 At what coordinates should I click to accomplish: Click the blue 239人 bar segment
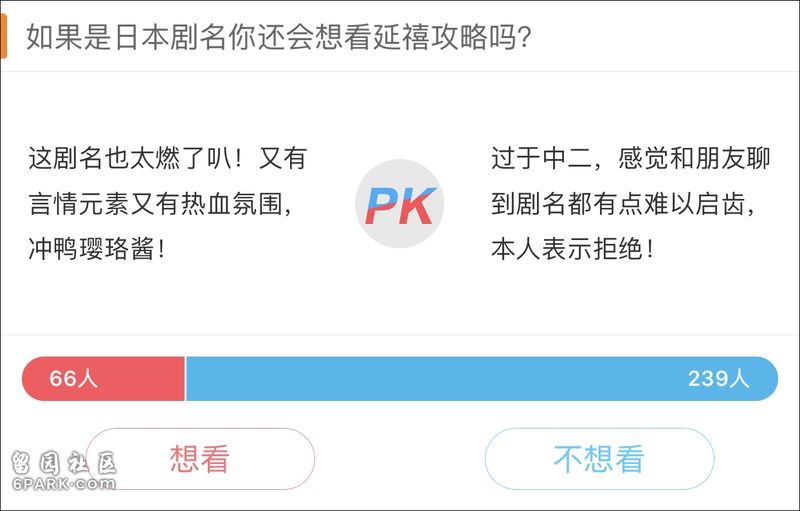(x=482, y=378)
